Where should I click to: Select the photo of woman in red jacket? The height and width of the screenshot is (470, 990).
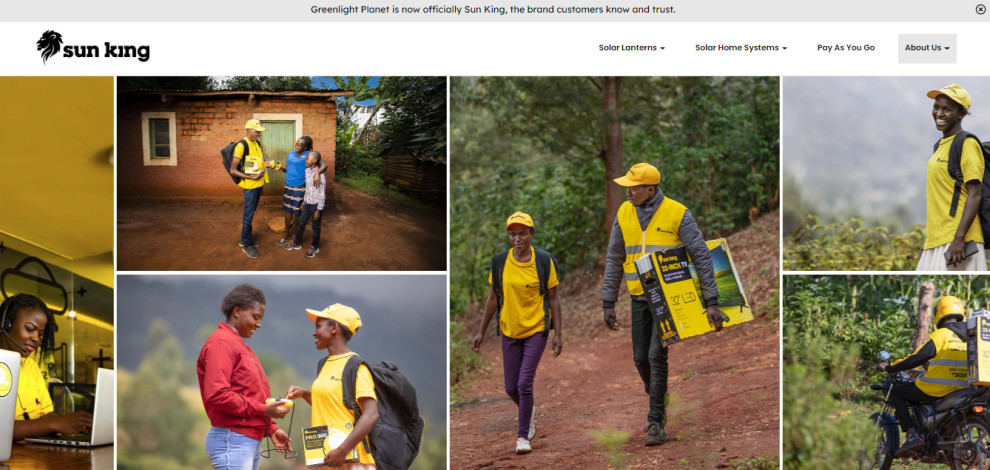[x=282, y=372]
